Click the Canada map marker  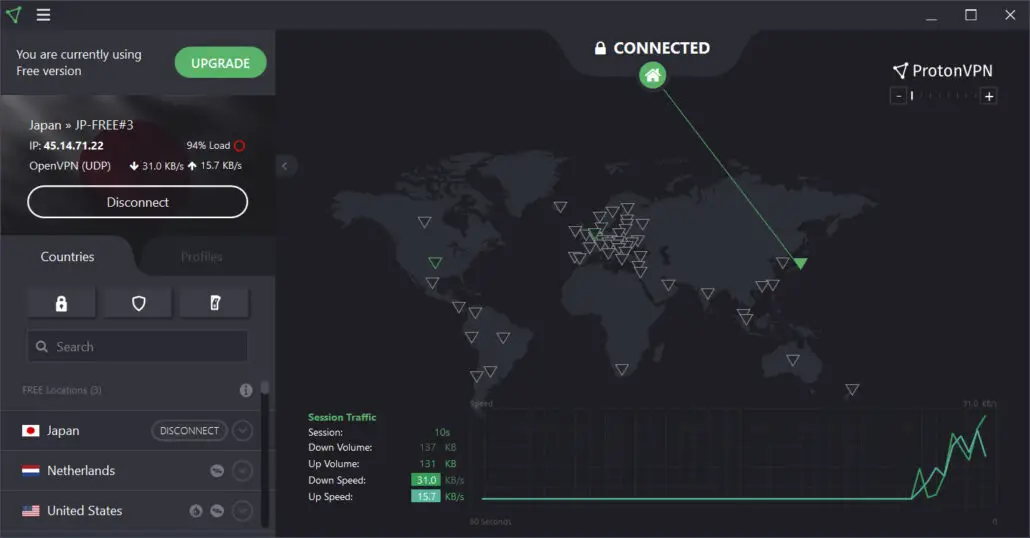[424, 222]
